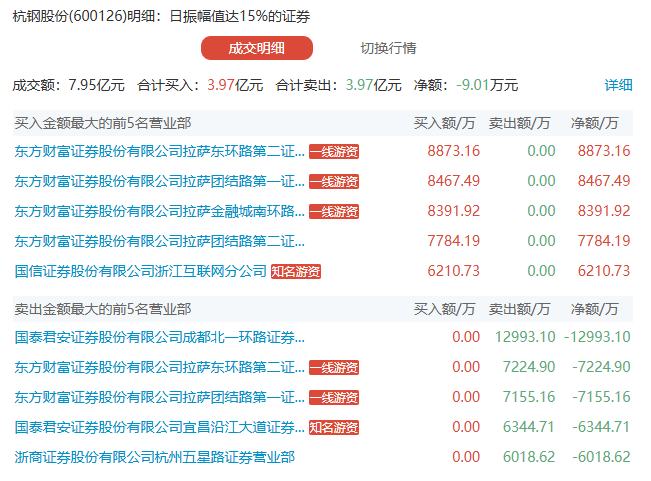Click net amount -6344.71
651x481 pixels.
601,427
